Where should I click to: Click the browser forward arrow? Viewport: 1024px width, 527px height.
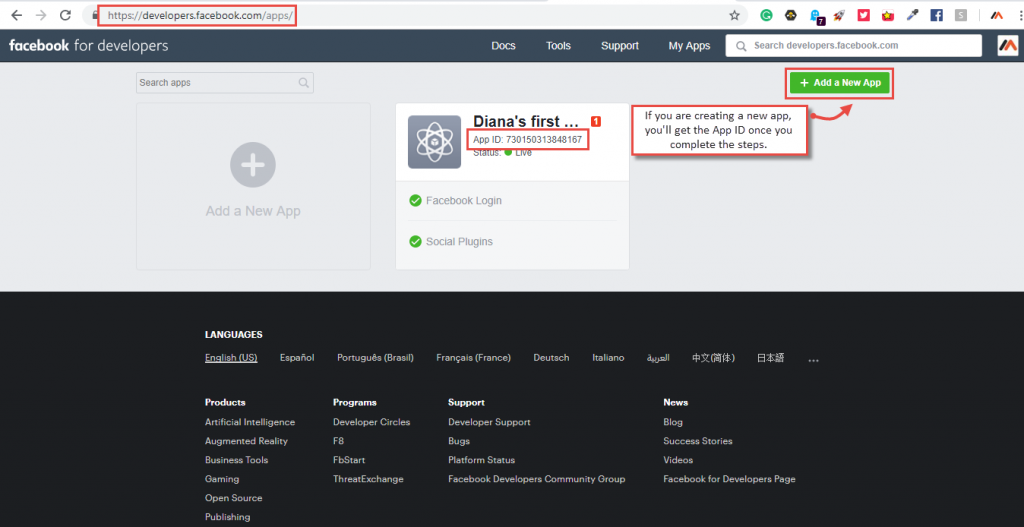(x=40, y=15)
